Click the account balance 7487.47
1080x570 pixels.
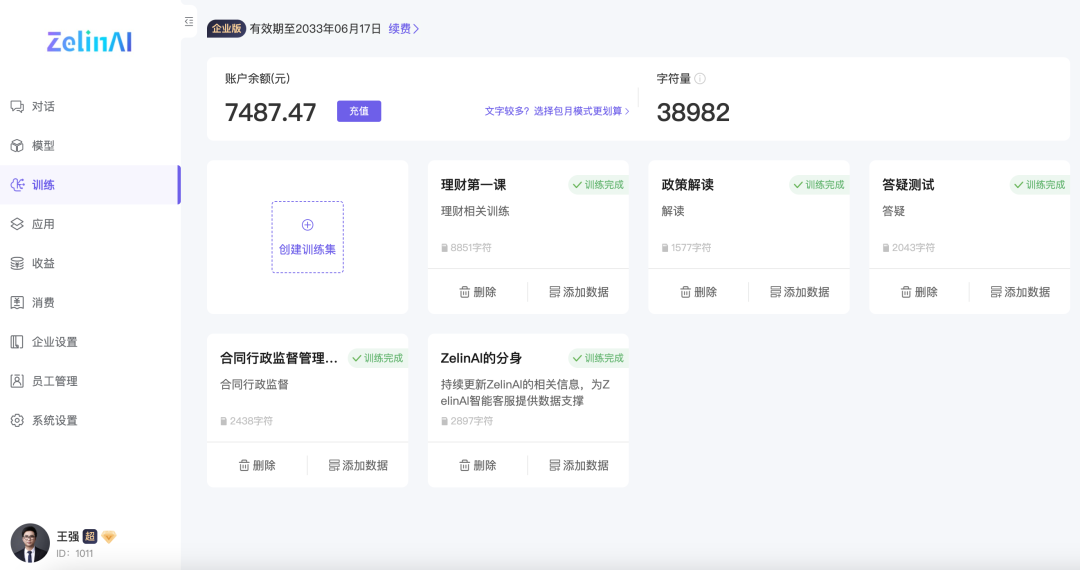271,112
